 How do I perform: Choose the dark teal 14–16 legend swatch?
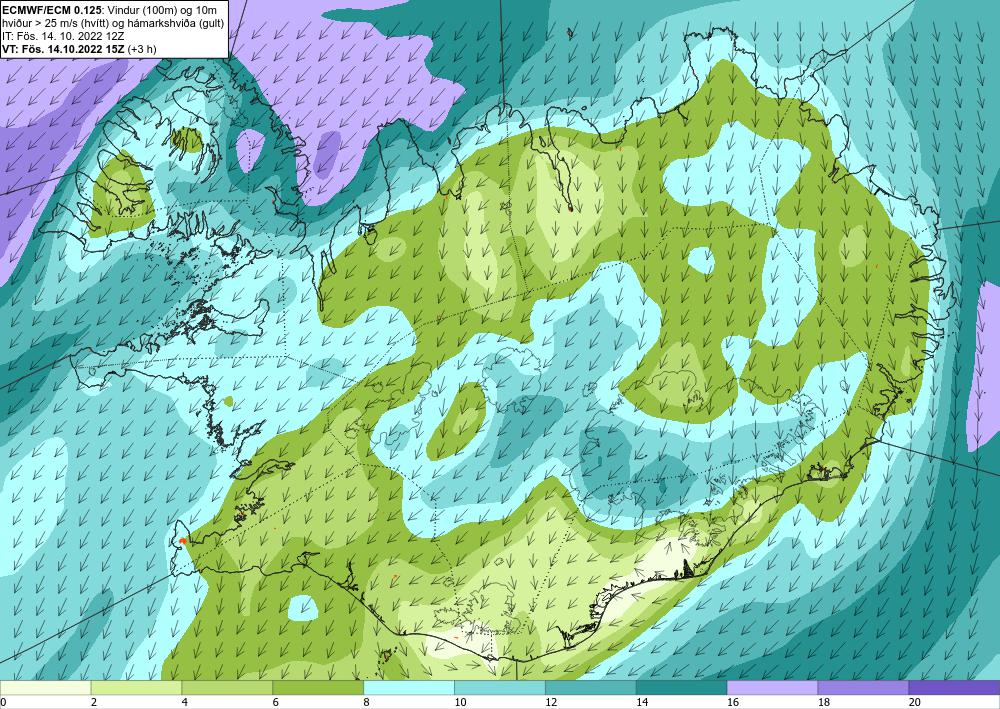click(681, 688)
